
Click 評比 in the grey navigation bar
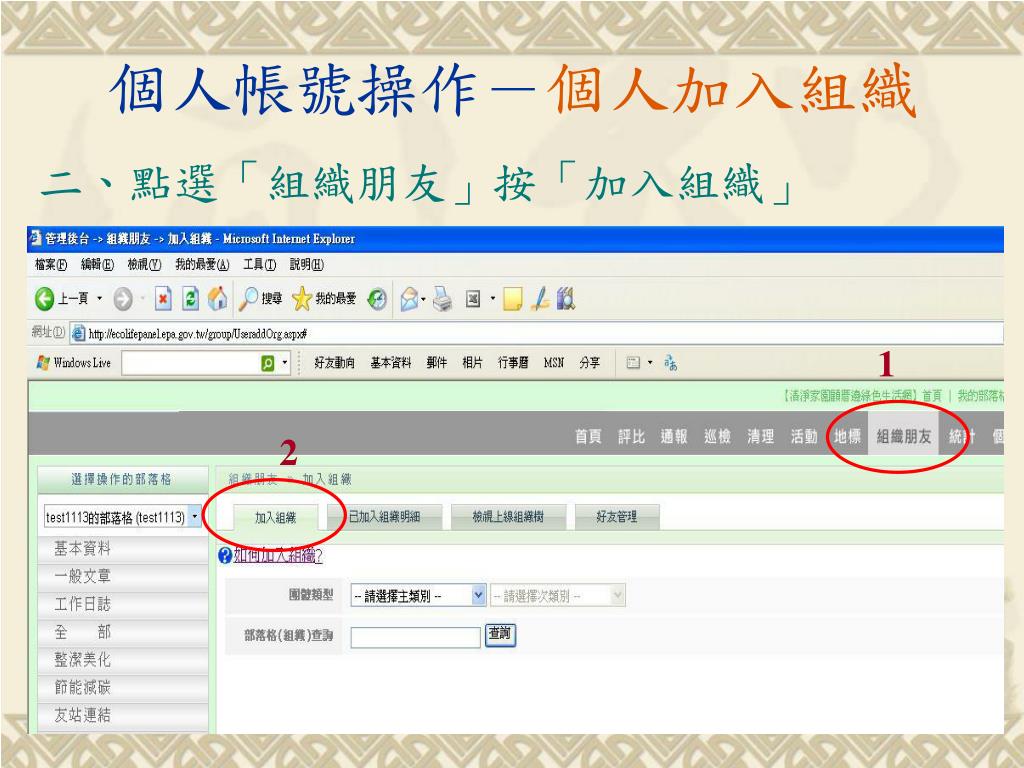coord(632,436)
